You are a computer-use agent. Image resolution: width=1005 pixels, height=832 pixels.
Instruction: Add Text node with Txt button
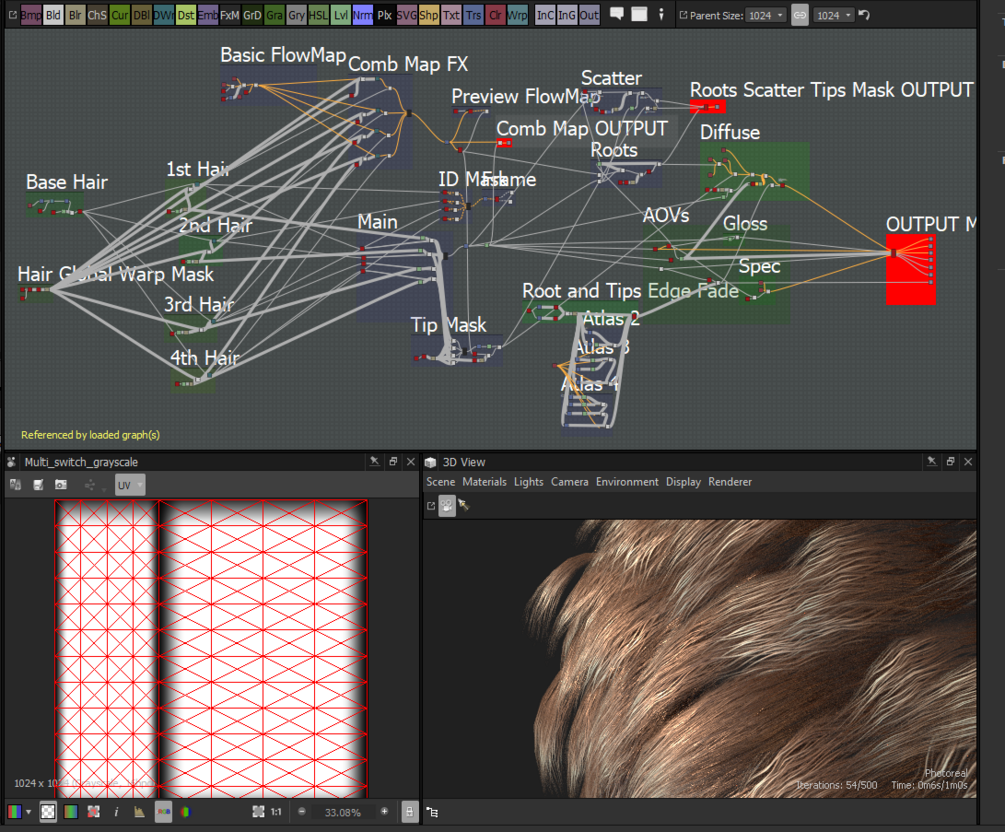coord(451,15)
